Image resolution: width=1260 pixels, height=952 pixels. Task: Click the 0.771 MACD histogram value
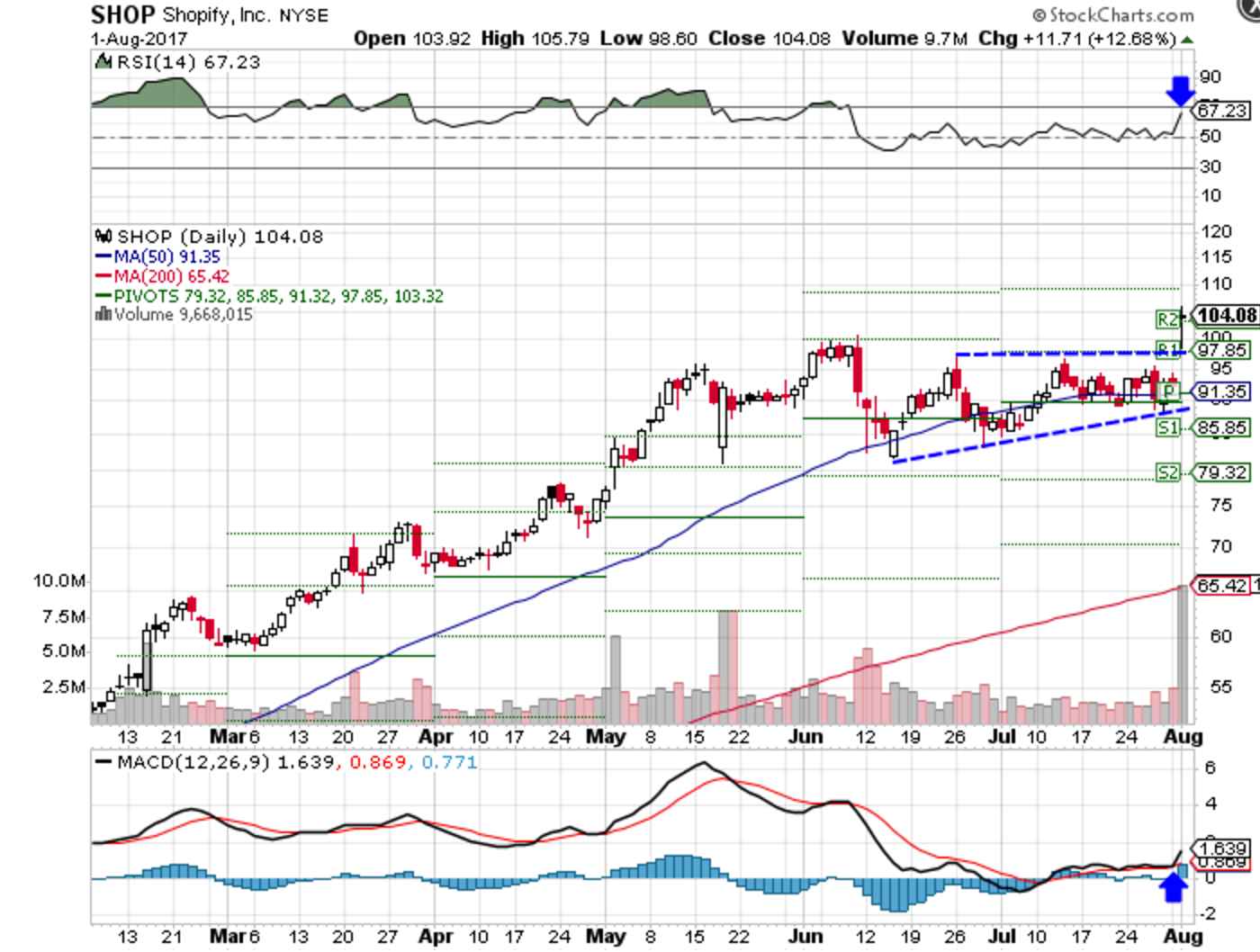[449, 762]
